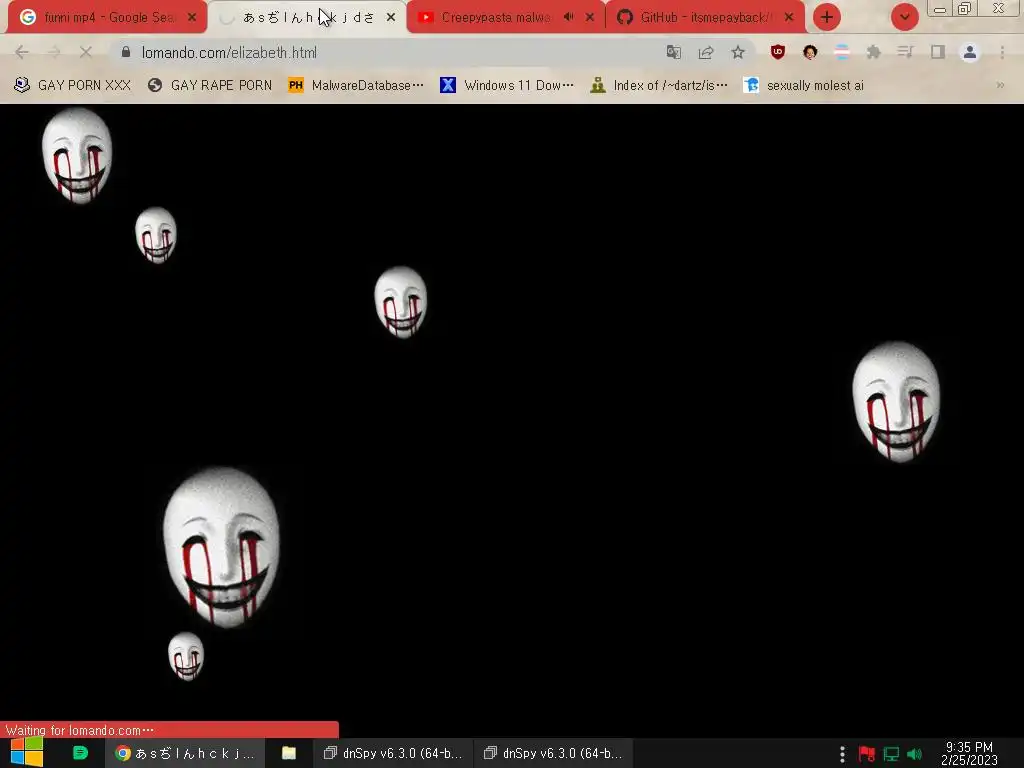The image size is (1024, 768).
Task: Close the active Japanese-titled tab
Action: (x=391, y=18)
